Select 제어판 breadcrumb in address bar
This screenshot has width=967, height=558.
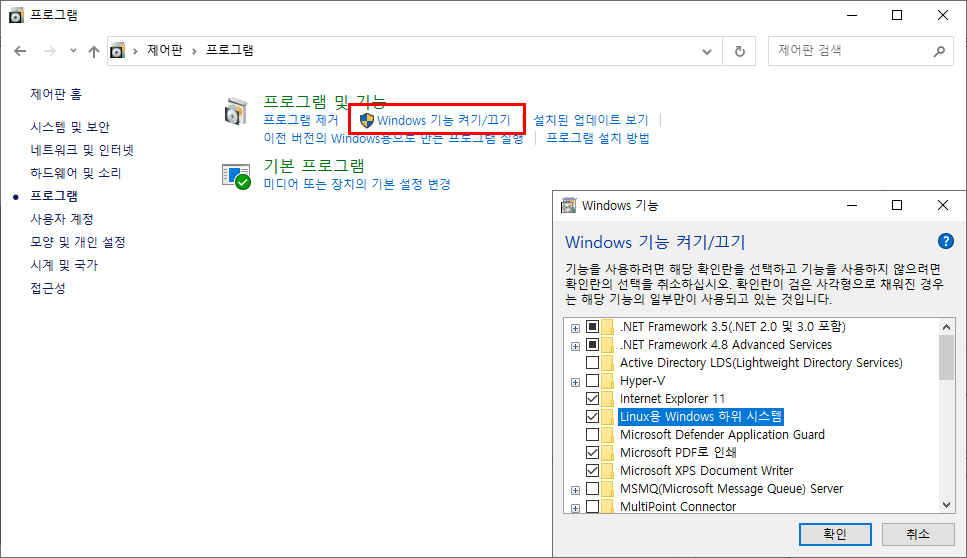click(x=165, y=51)
